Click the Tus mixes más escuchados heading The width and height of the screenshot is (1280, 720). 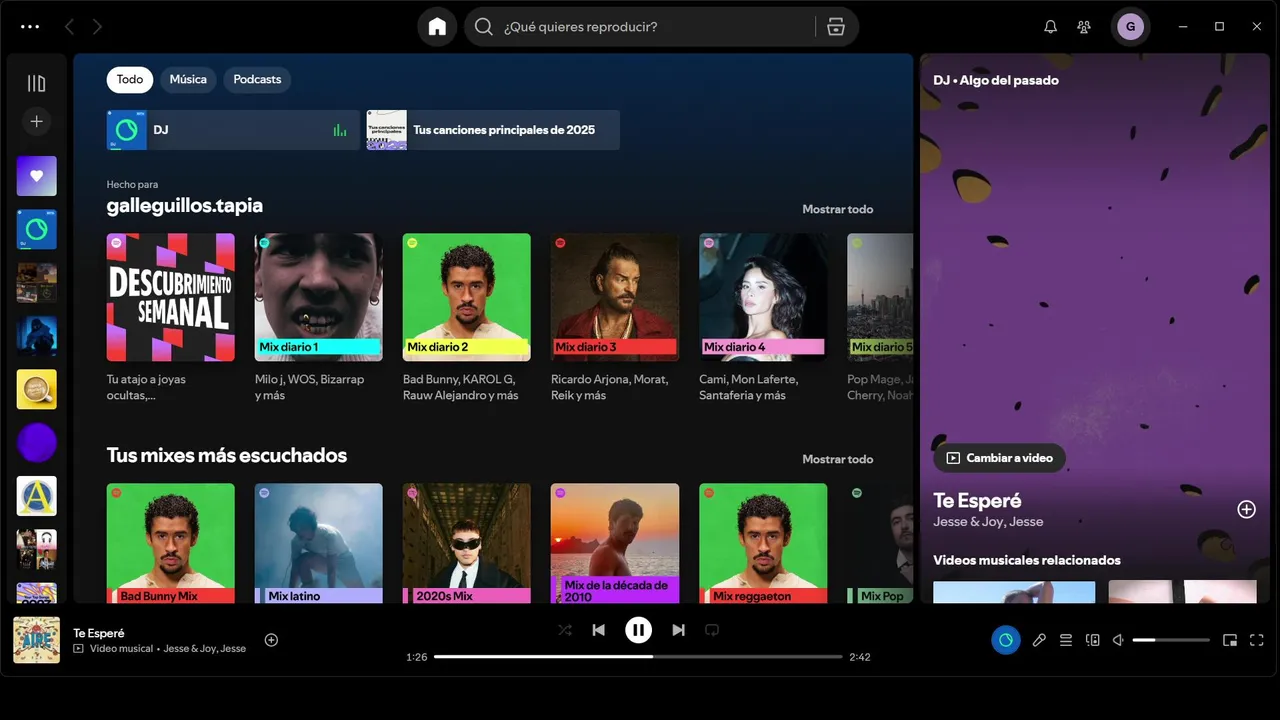(x=227, y=456)
